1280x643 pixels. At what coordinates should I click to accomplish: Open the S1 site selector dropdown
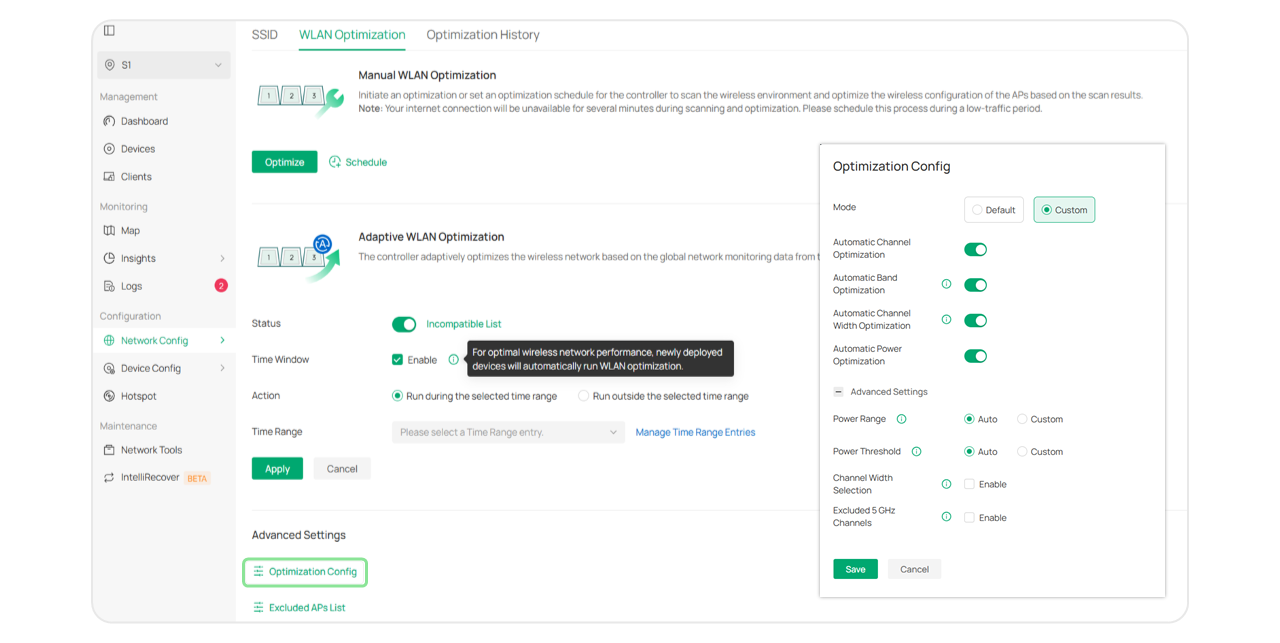click(x=164, y=65)
